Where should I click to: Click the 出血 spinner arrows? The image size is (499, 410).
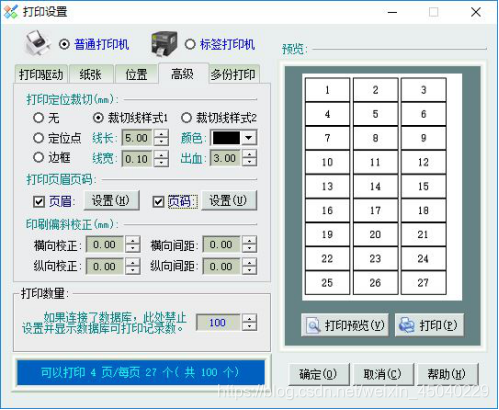tap(249, 158)
